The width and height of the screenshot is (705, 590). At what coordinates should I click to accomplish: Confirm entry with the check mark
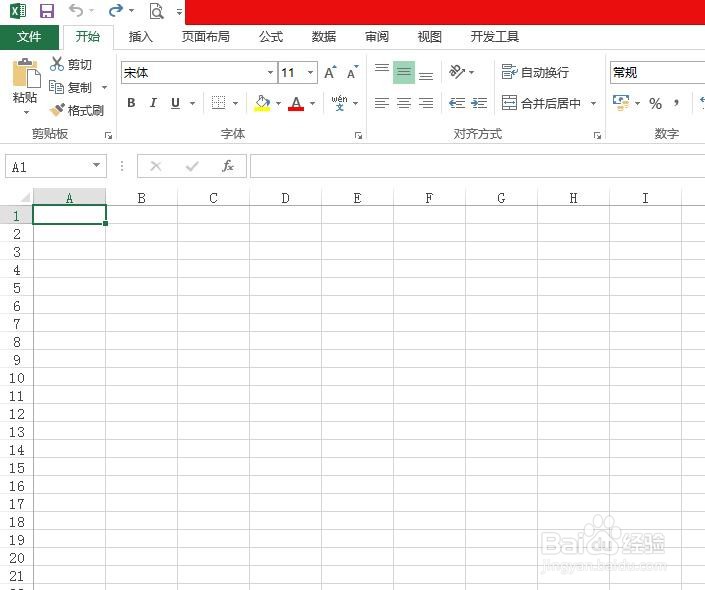pos(192,166)
